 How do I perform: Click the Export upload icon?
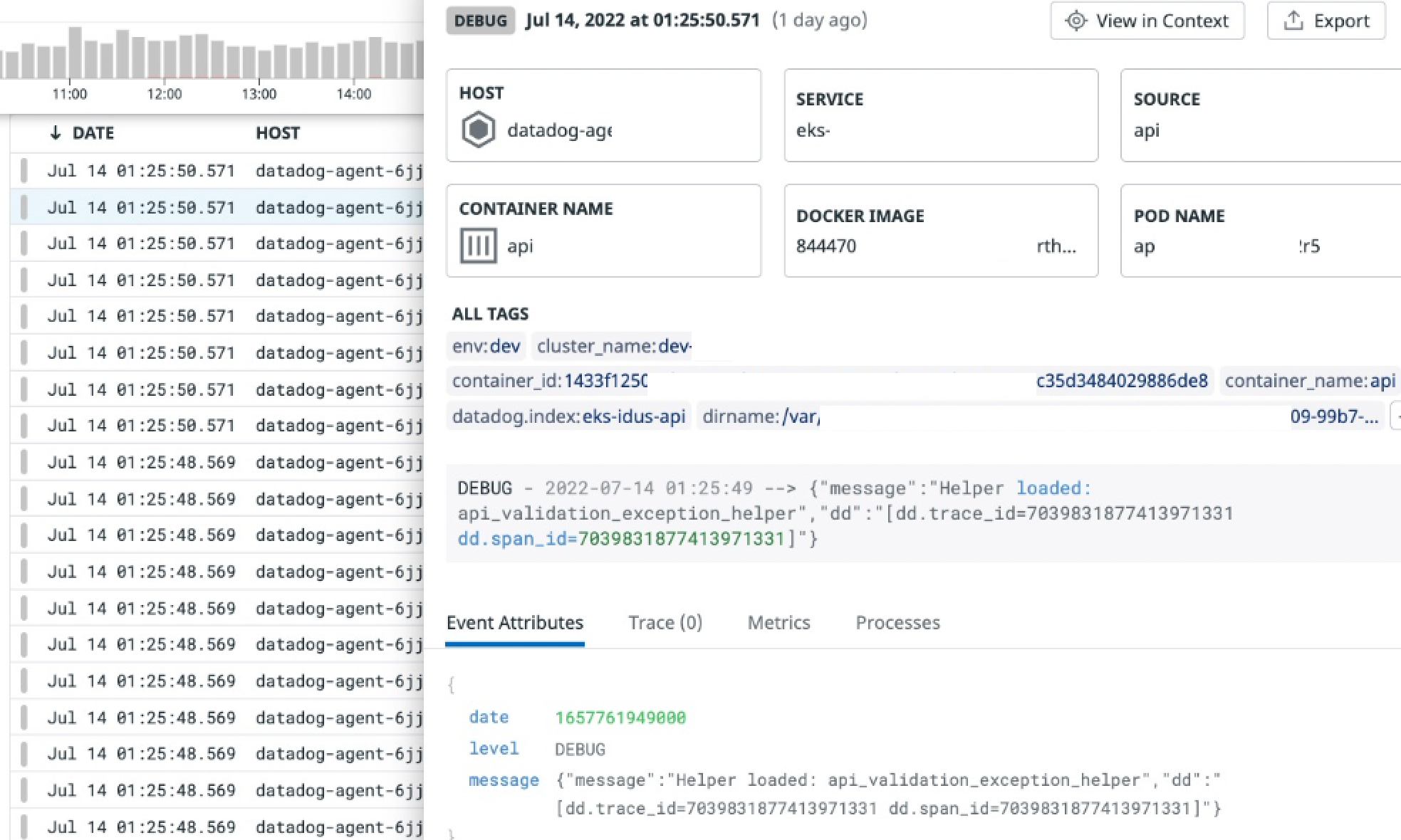point(1293,21)
